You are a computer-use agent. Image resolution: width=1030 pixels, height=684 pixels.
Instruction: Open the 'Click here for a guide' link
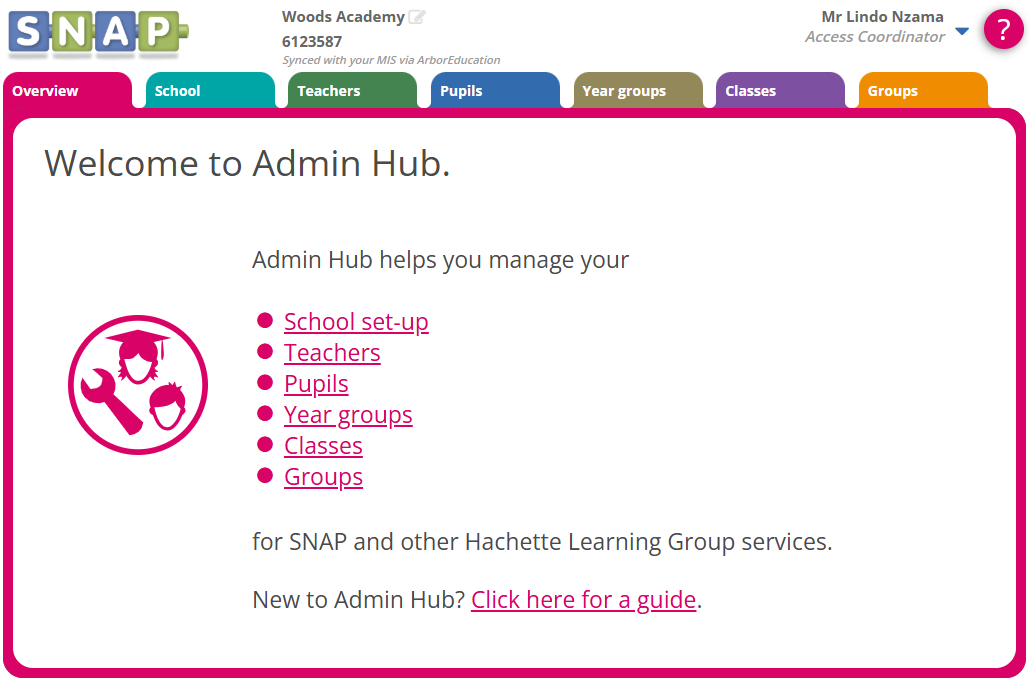(x=583, y=600)
